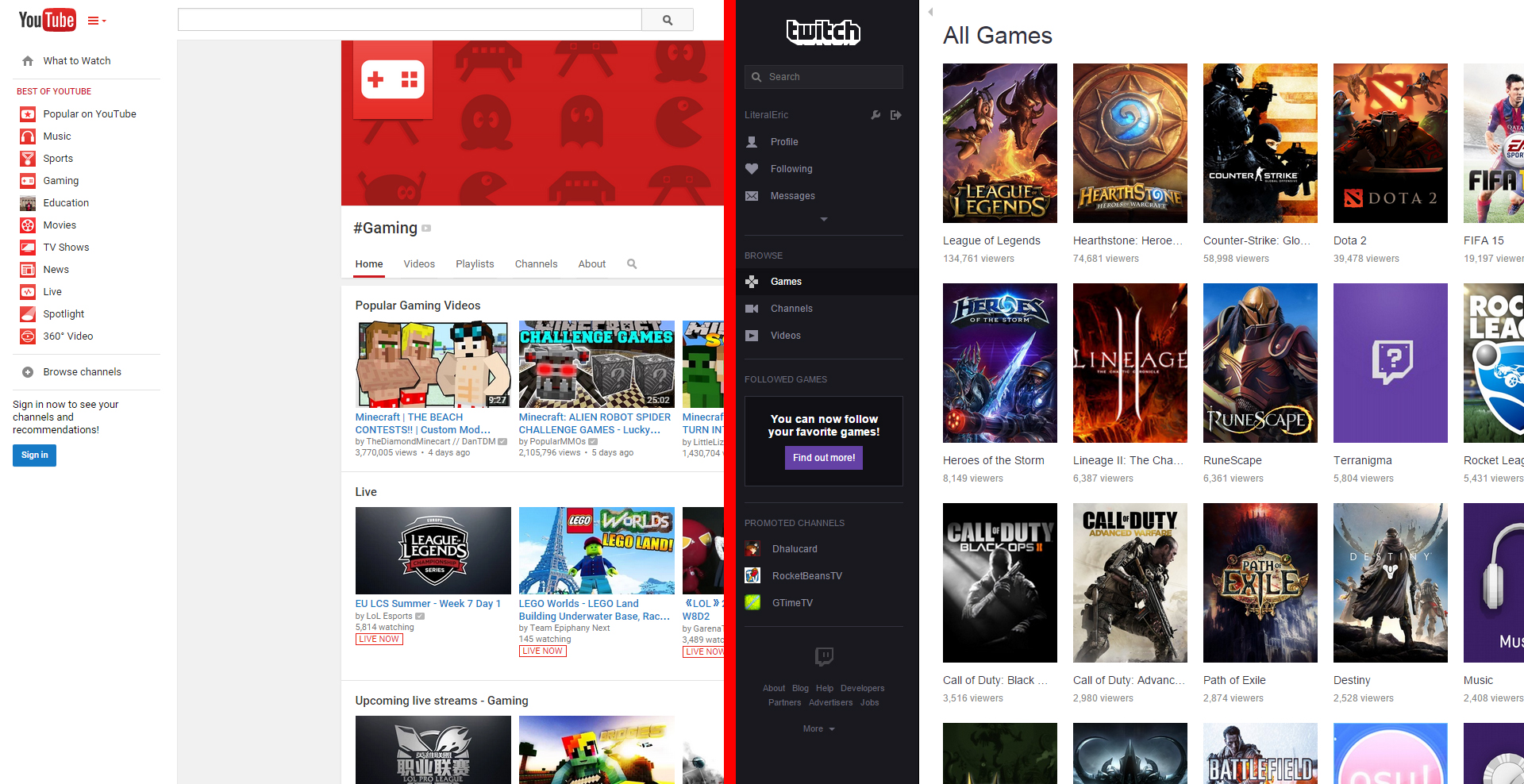Open the RuneScape game cover
This screenshot has height=784, width=1524.
[1260, 363]
